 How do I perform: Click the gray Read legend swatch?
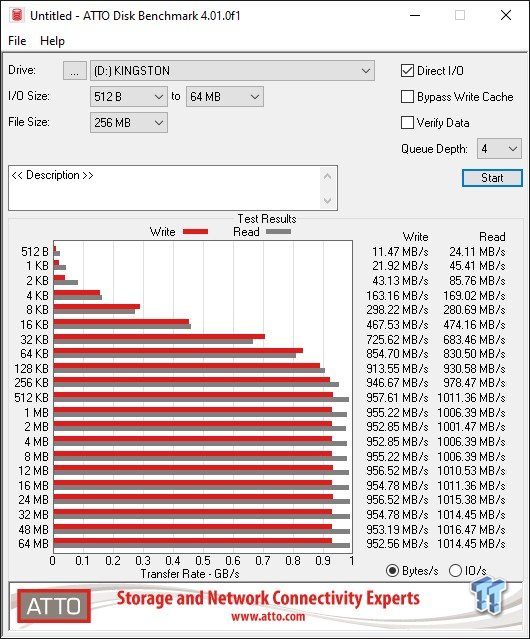(x=278, y=231)
